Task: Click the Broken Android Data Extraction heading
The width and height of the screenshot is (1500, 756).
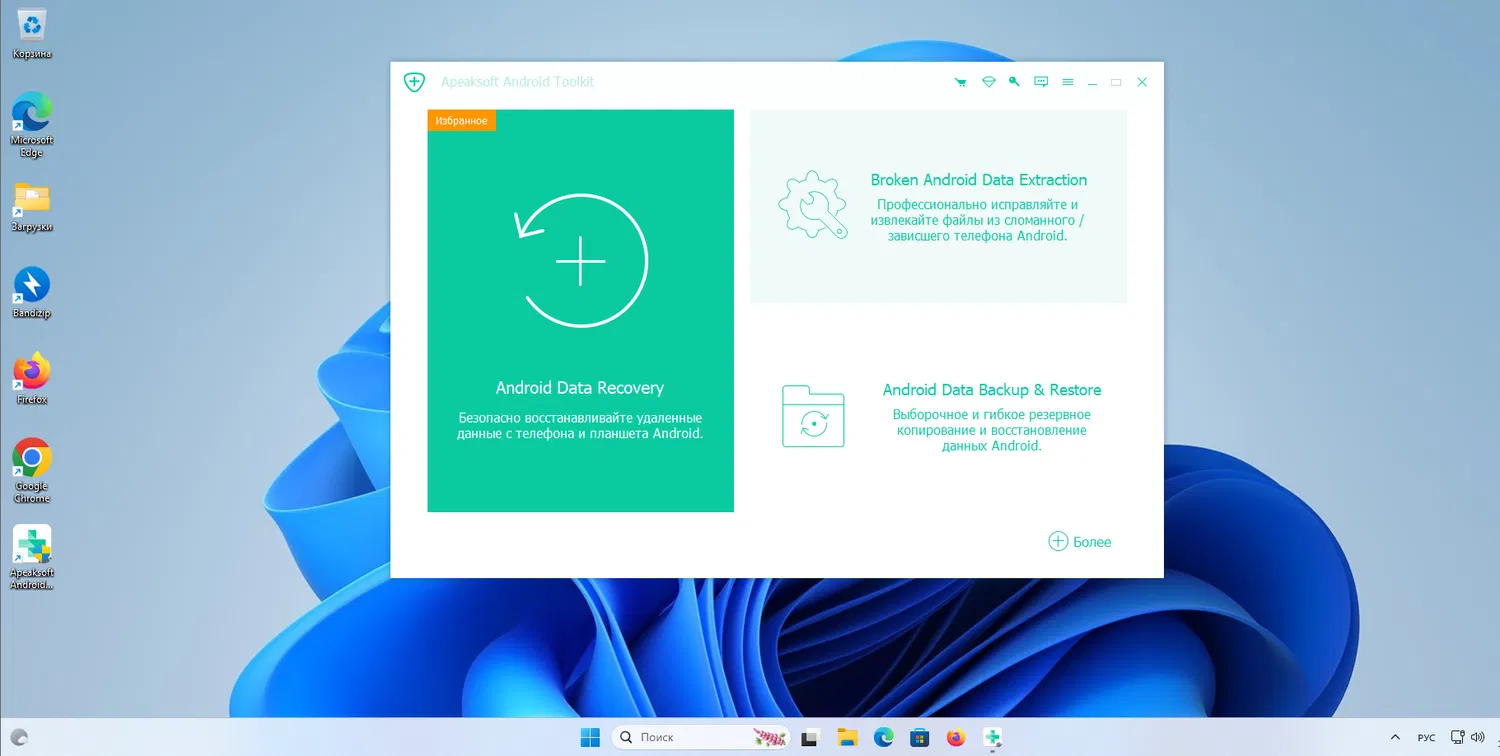Action: 978,180
